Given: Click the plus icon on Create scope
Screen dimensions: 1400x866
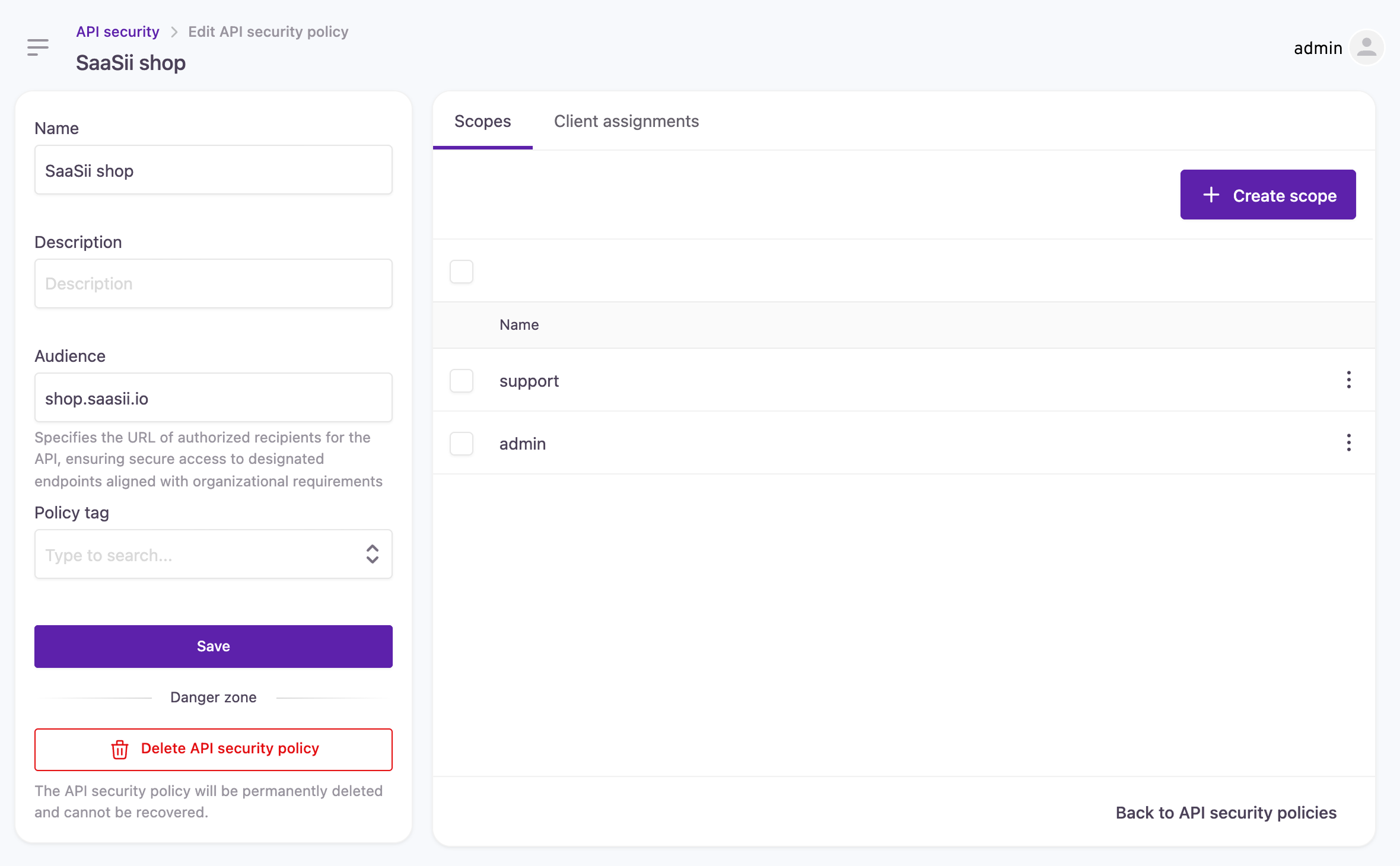Looking at the screenshot, I should tap(1211, 195).
